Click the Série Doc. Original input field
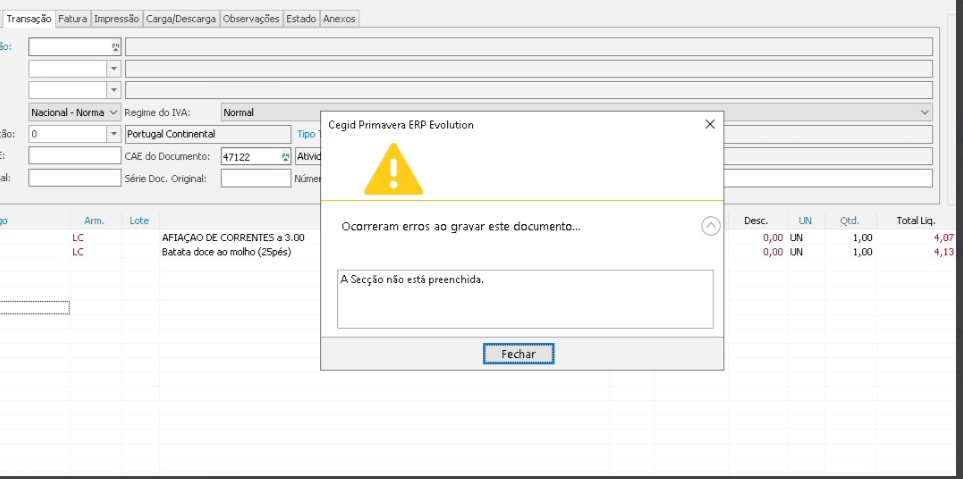Screen dimensions: 963x479 pos(255,178)
